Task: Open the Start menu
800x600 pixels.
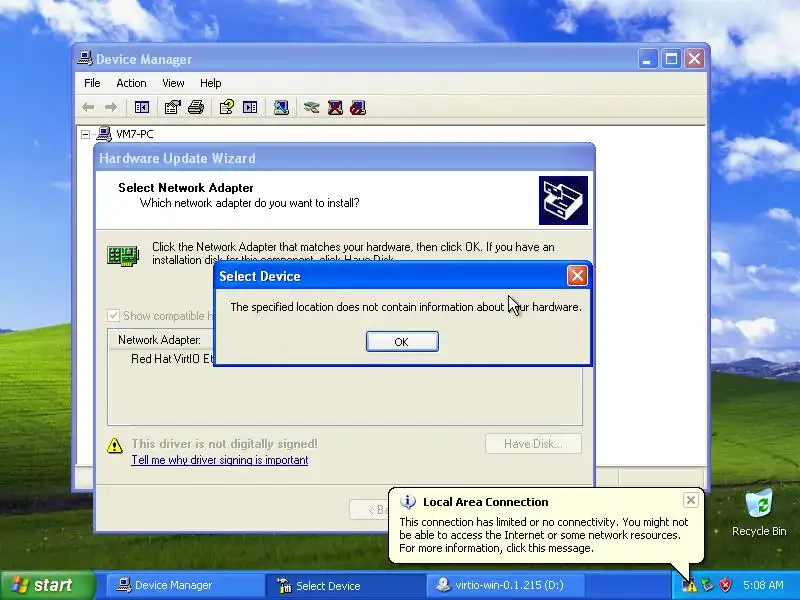Action: 48,585
